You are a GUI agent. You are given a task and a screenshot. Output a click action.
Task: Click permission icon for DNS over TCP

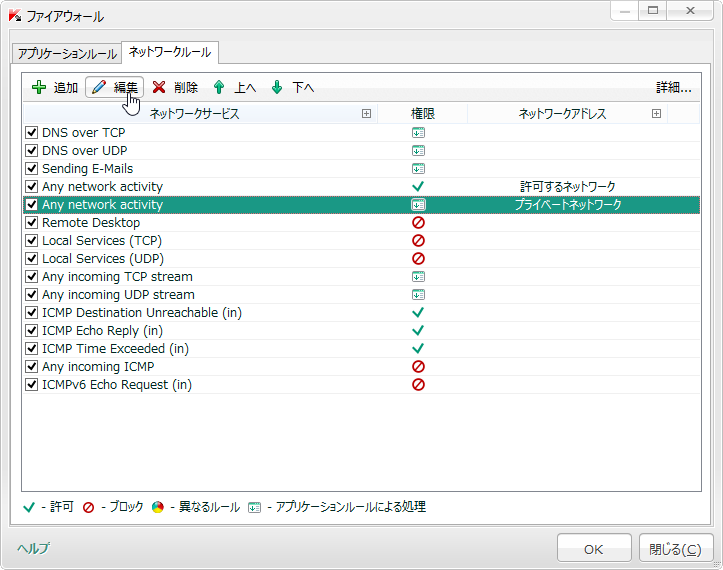pos(418,133)
